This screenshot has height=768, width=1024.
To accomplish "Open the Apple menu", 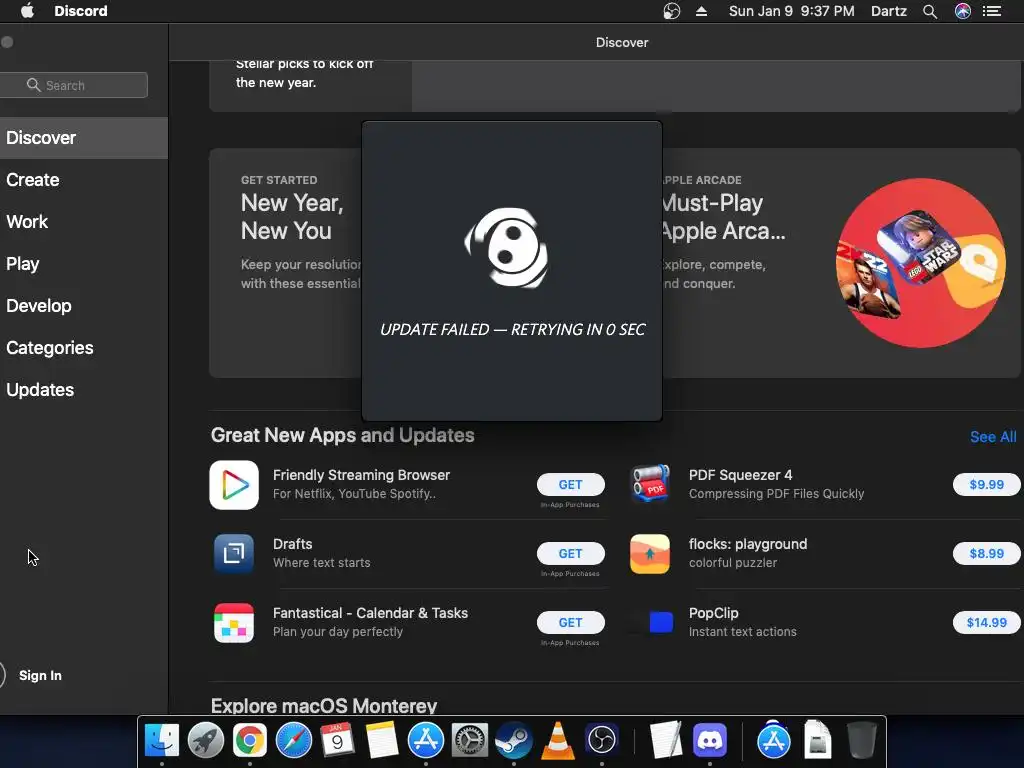I will 27,11.
